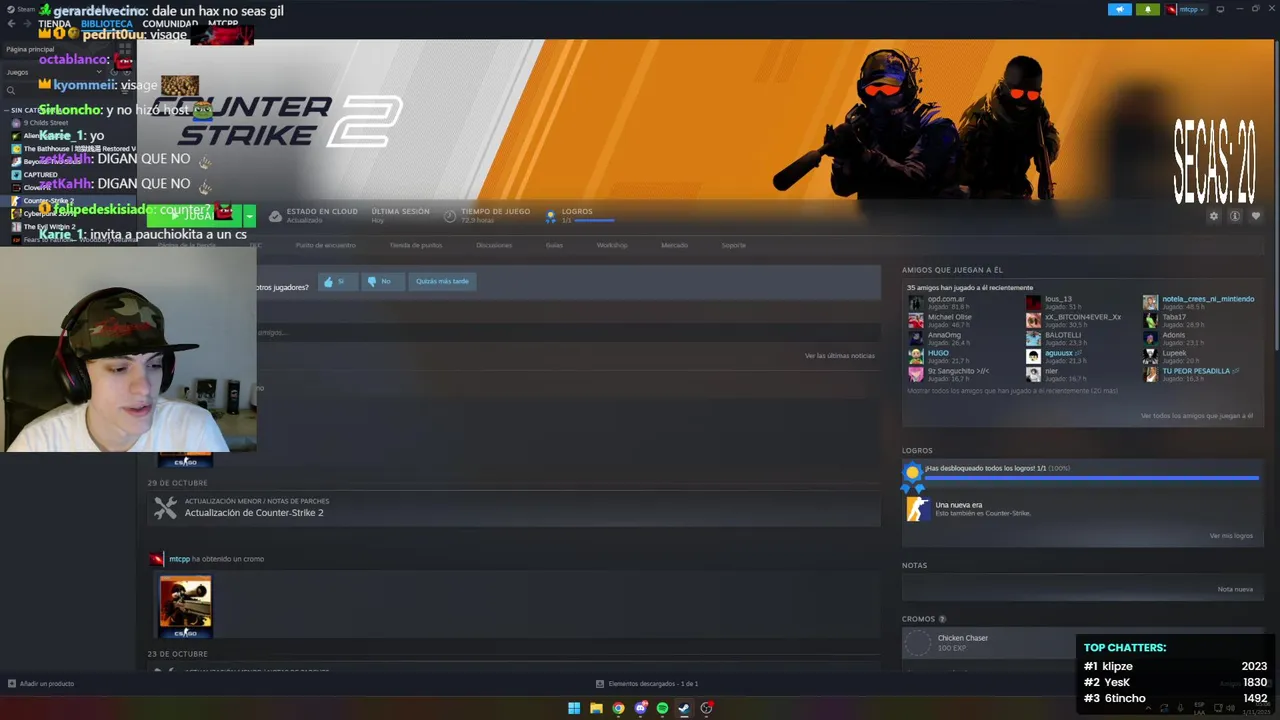Screen dimensions: 1280x720
Task: Open the green notifications bell
Action: (1148, 9)
